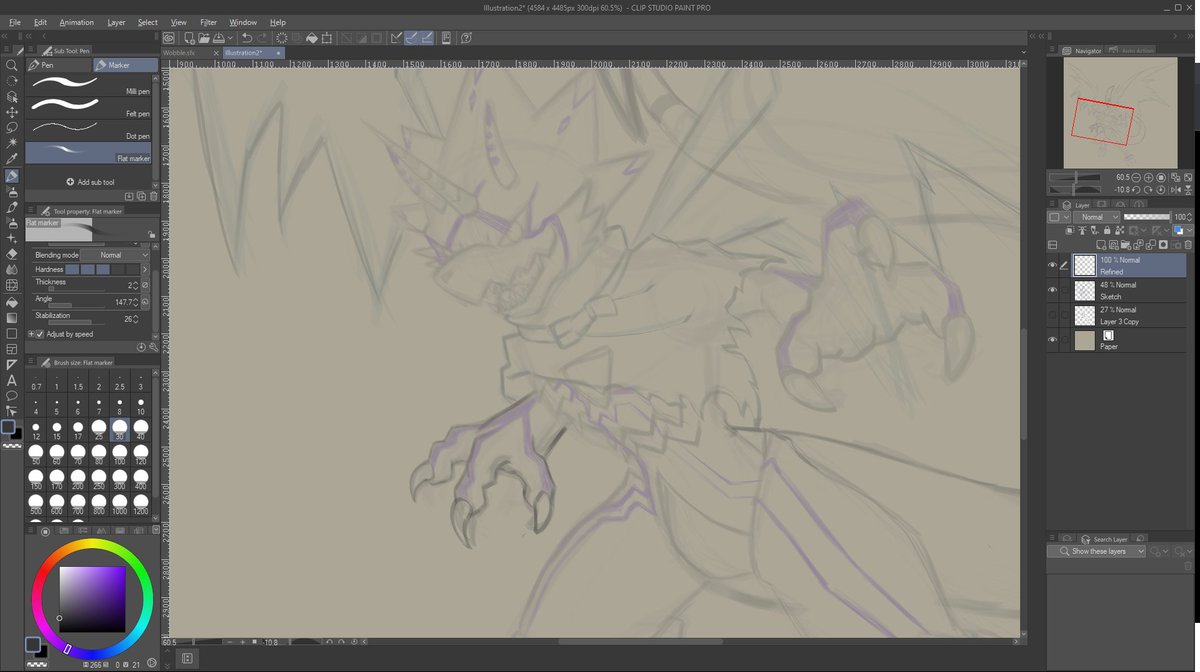Open the Window menu
Image resolution: width=1200 pixels, height=672 pixels.
(x=243, y=22)
